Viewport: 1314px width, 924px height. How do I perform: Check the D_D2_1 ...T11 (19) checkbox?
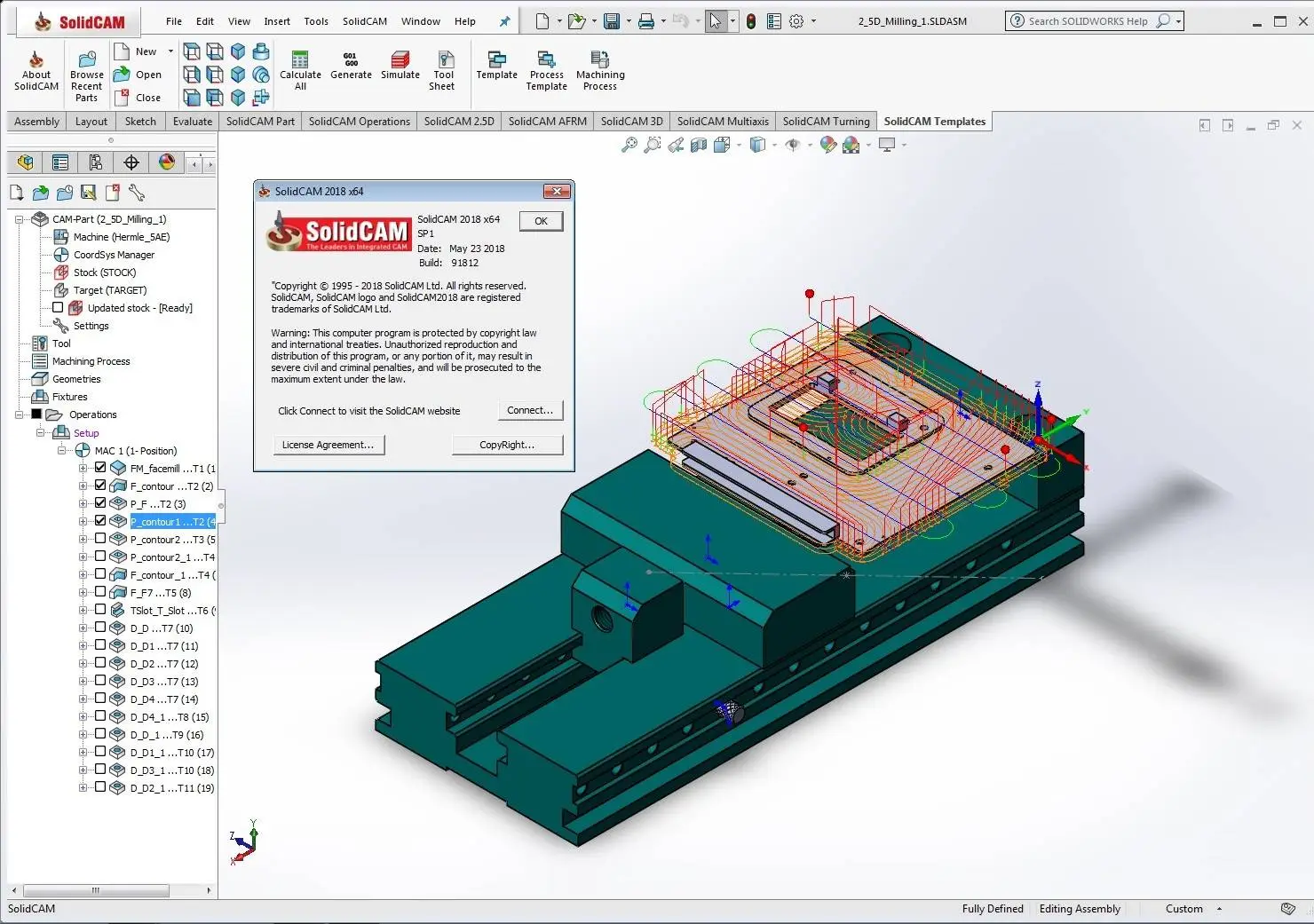[100, 787]
